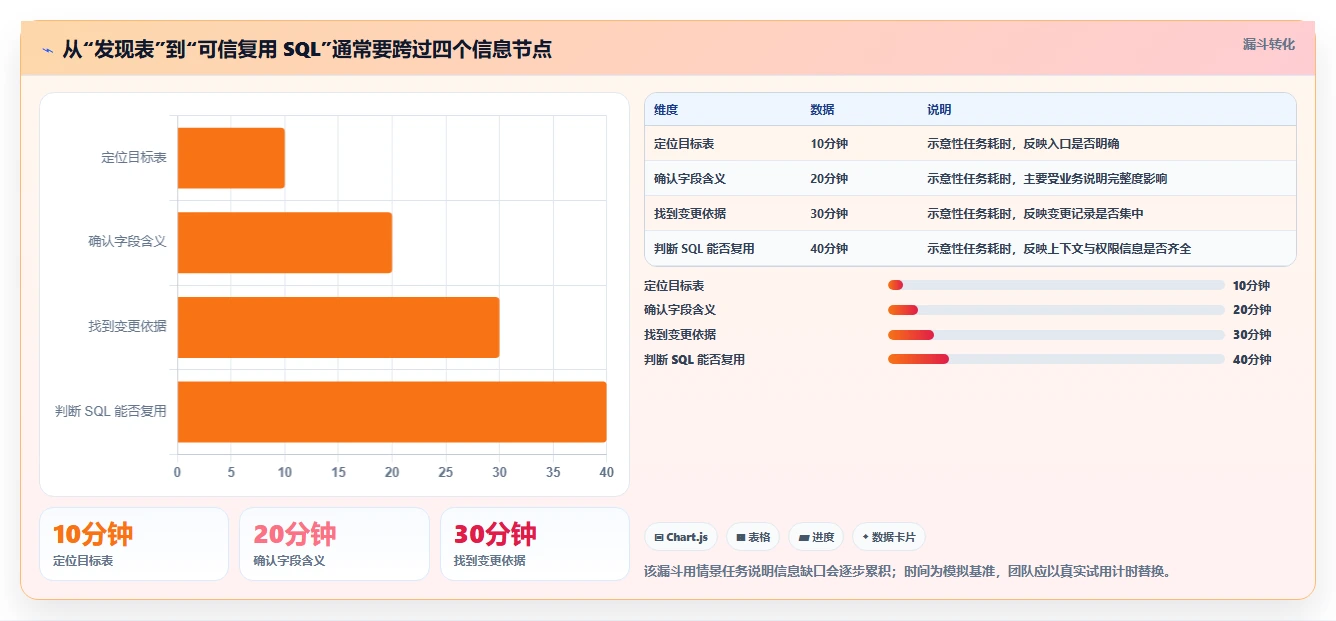Select the 数据卡片 chip
Image resolution: width=1336 pixels, height=621 pixels.
tap(889, 537)
